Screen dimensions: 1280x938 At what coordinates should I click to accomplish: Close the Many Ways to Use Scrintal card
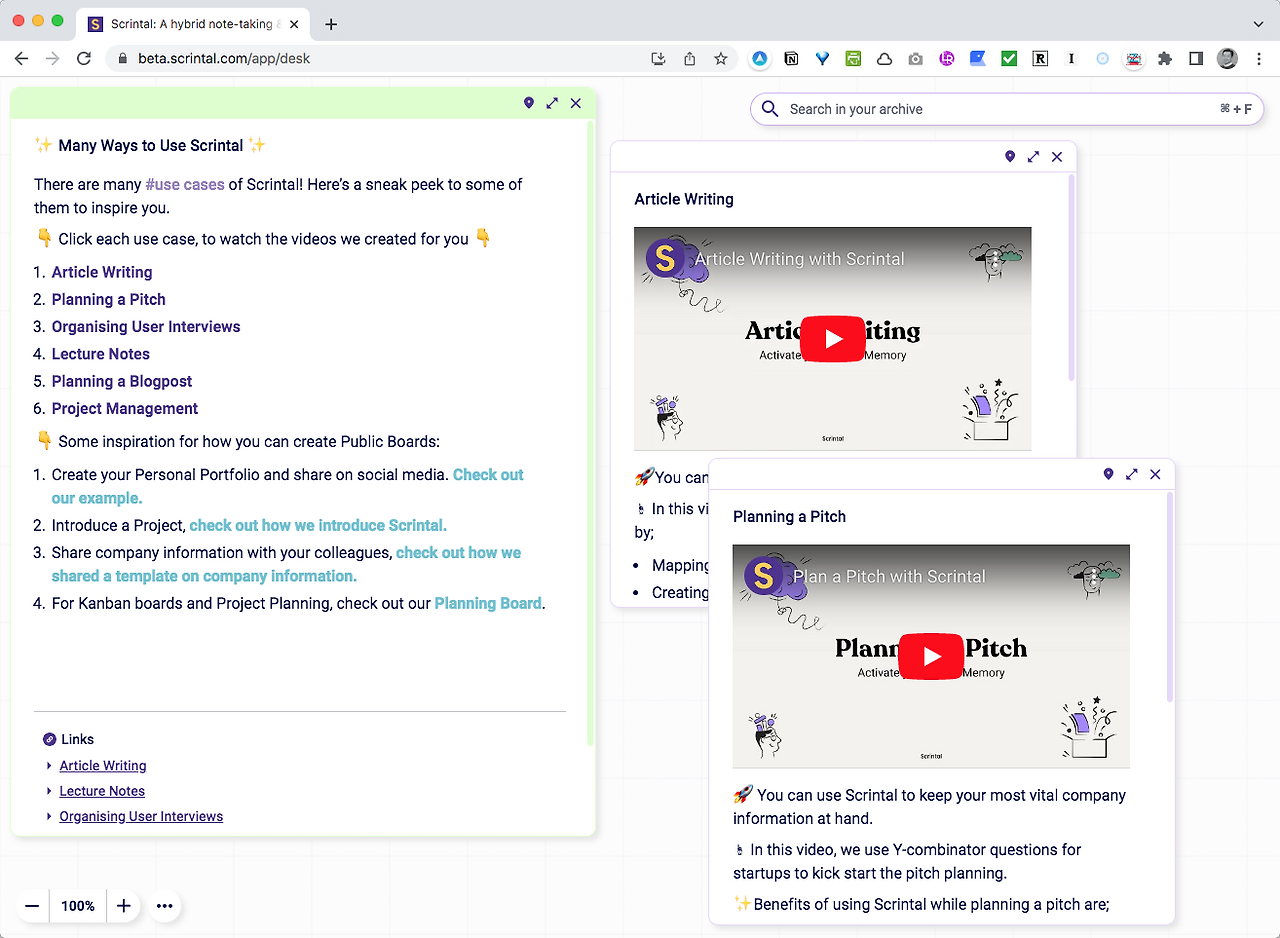[576, 103]
